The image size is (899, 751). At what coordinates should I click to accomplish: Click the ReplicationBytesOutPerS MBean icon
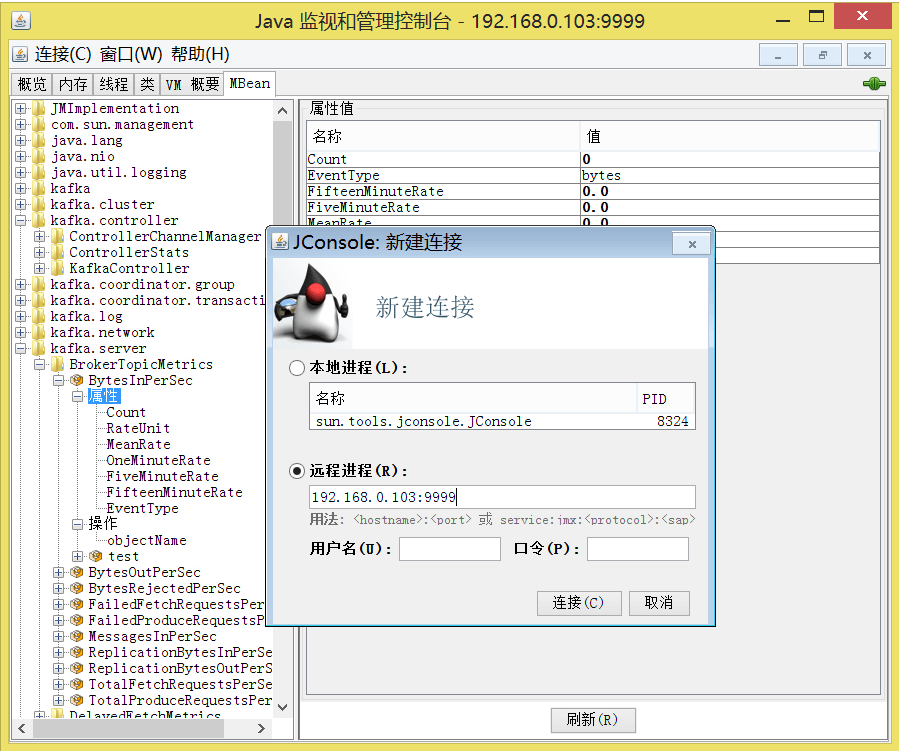76,668
